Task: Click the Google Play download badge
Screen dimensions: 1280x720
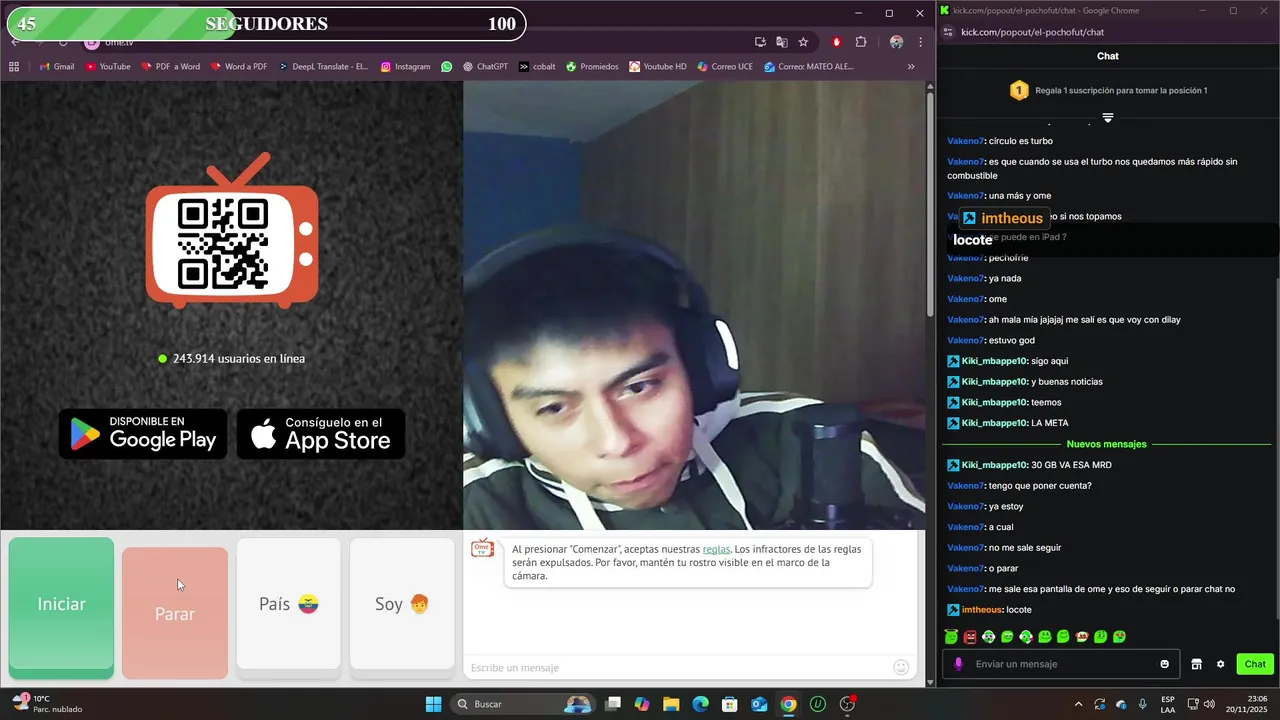Action: 143,434
